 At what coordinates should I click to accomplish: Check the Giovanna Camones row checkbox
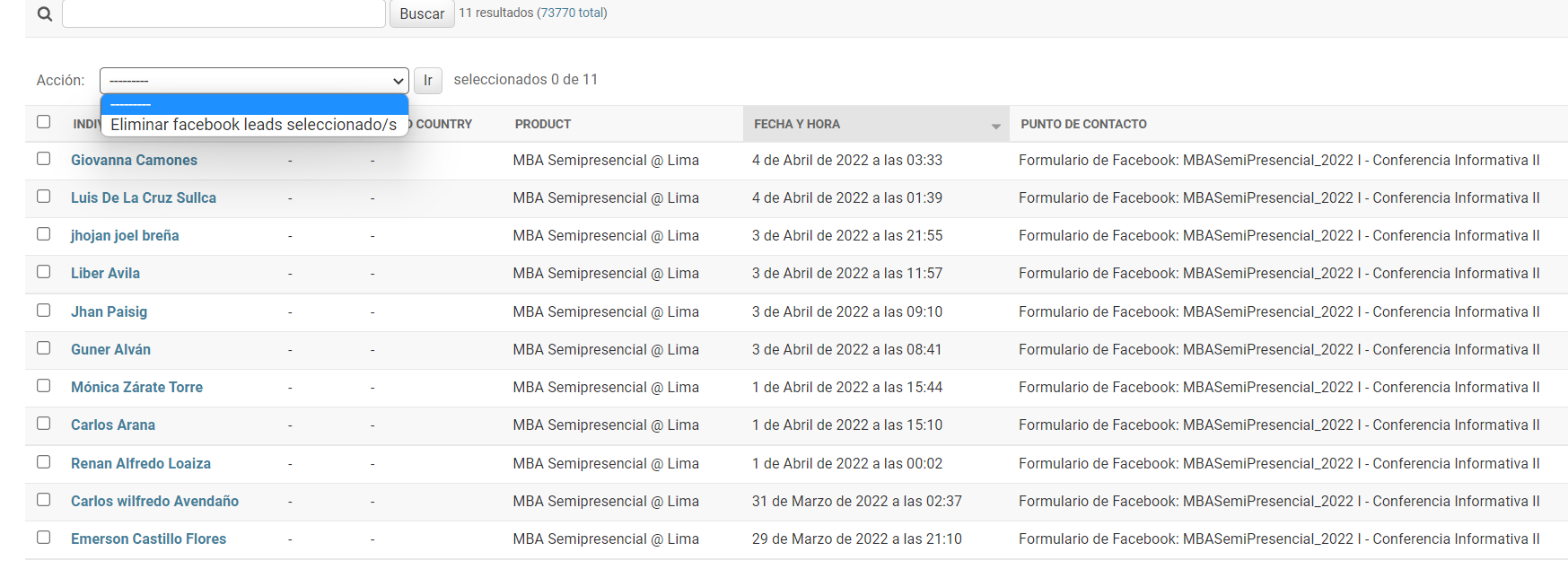(43, 158)
